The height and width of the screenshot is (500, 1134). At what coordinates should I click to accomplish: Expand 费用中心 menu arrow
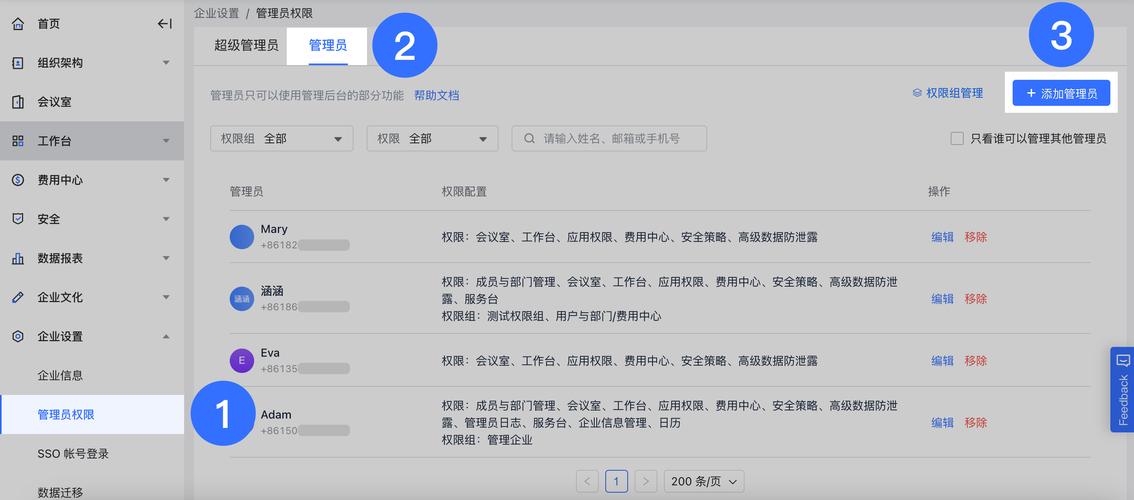(166, 180)
